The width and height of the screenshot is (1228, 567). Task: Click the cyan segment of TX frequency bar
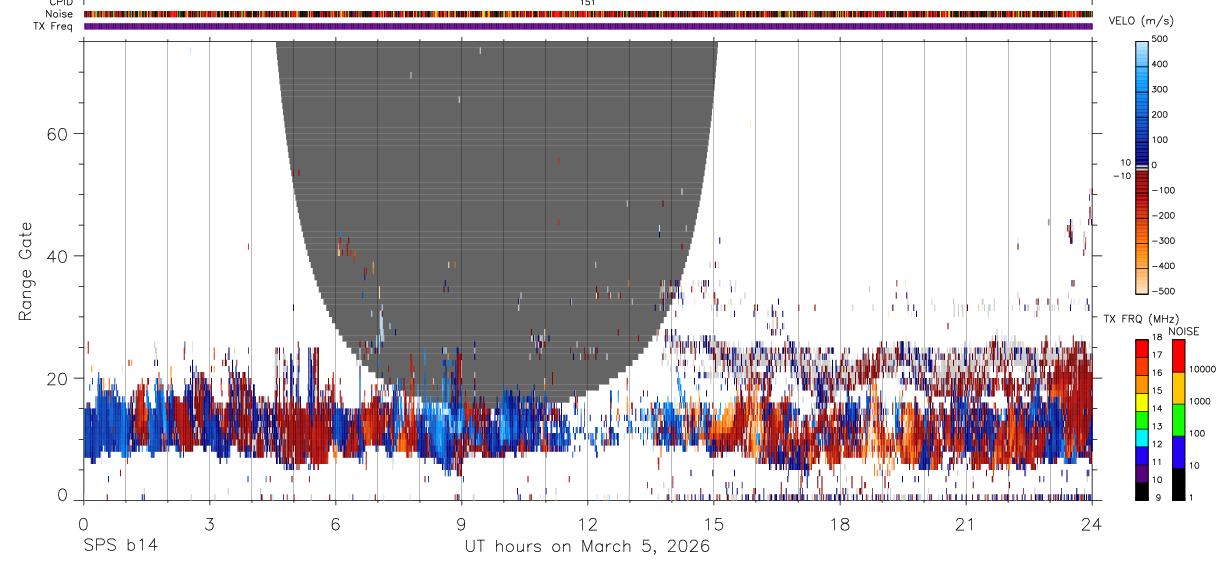1142,436
